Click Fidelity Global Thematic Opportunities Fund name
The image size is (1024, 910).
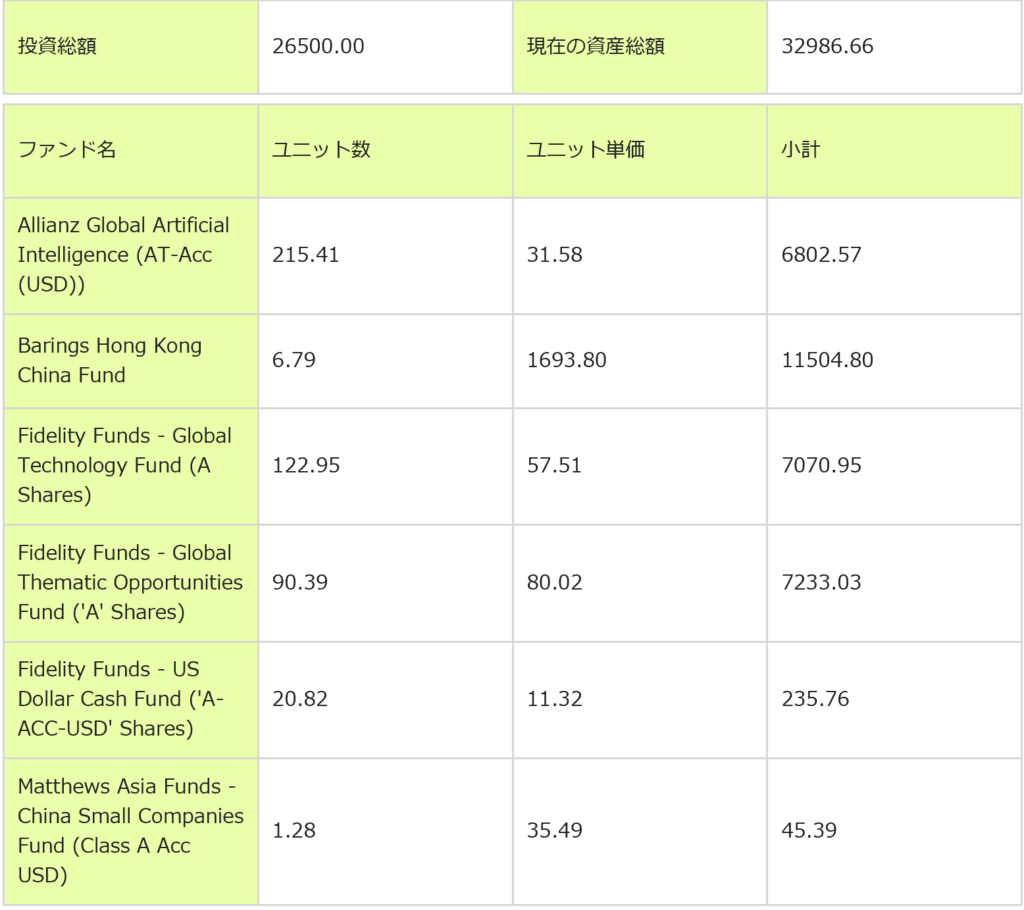[130, 582]
